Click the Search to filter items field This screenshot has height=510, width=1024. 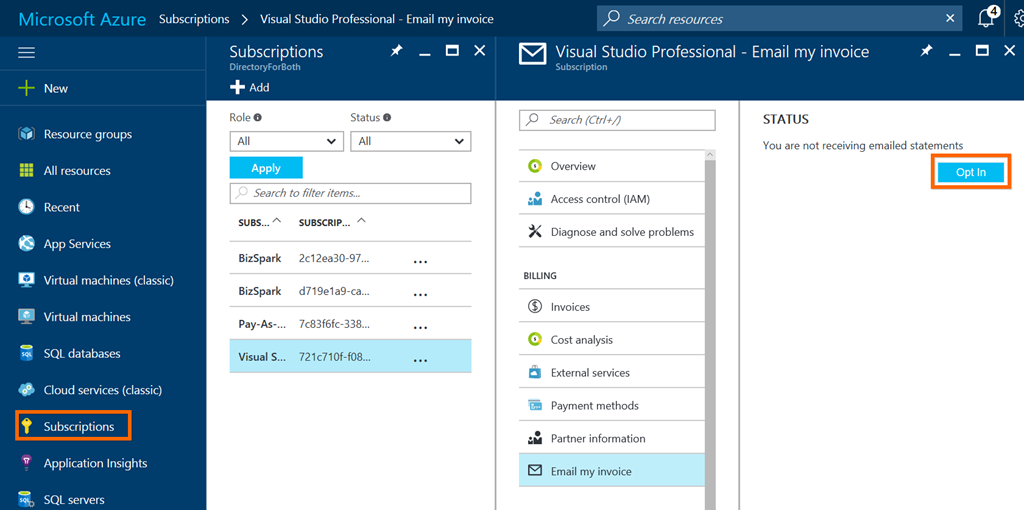[350, 193]
